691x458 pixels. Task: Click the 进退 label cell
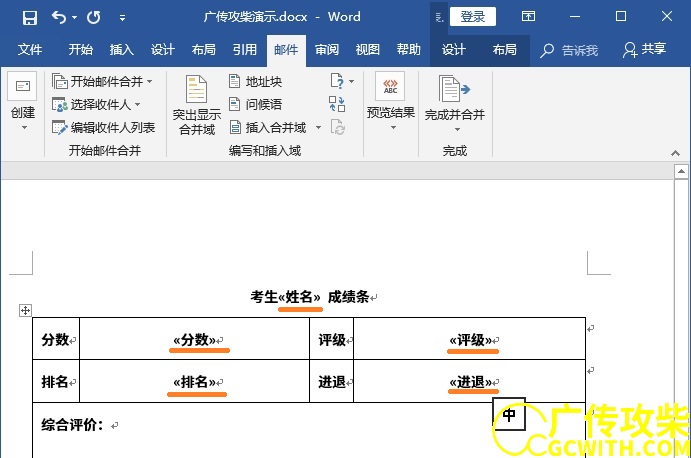tap(332, 381)
